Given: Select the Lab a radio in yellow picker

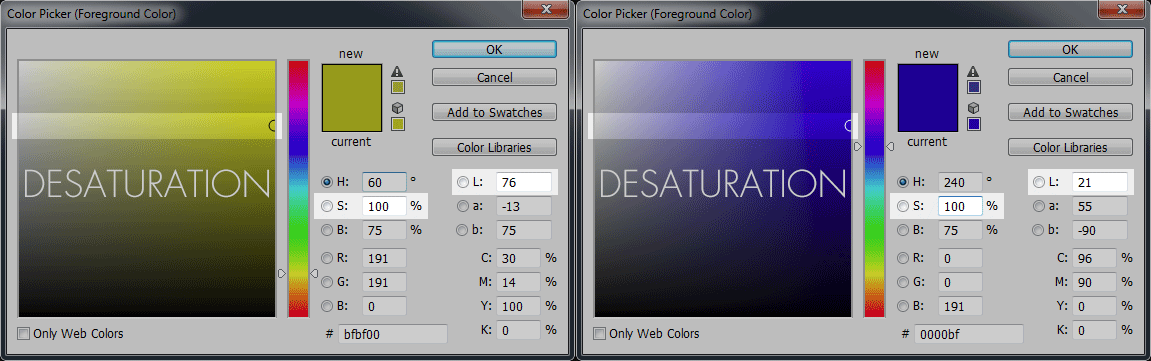Looking at the screenshot, I should pyautogui.click(x=462, y=206).
